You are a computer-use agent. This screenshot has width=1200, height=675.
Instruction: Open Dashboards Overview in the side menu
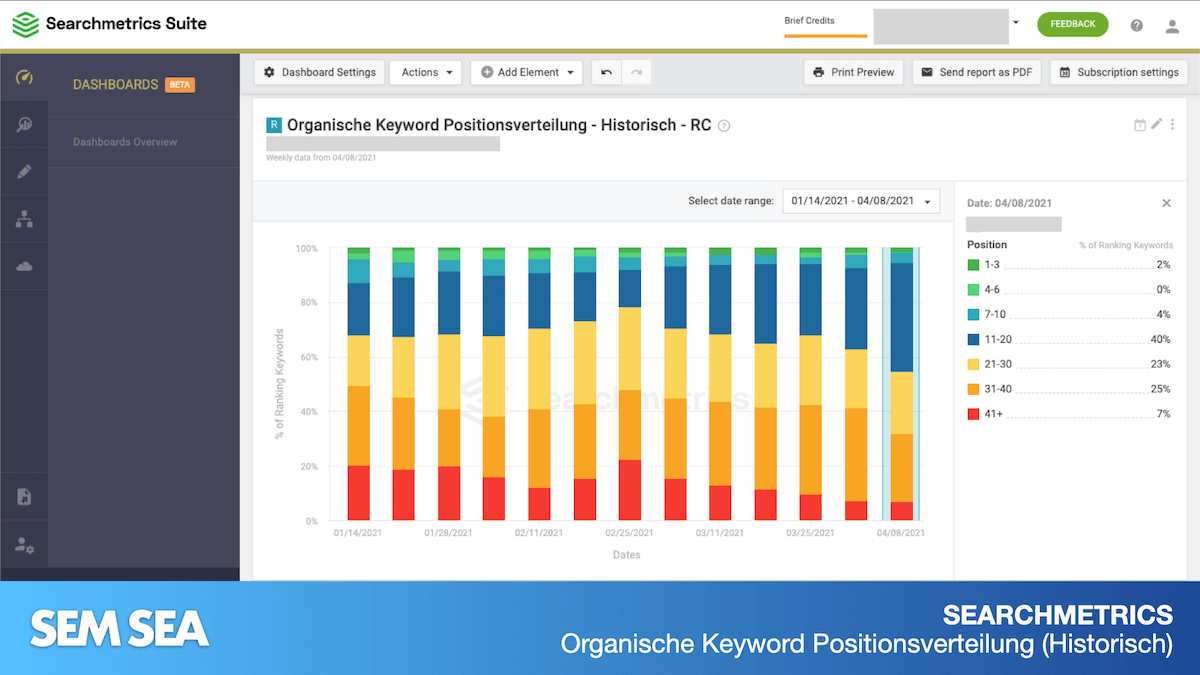tap(125, 142)
